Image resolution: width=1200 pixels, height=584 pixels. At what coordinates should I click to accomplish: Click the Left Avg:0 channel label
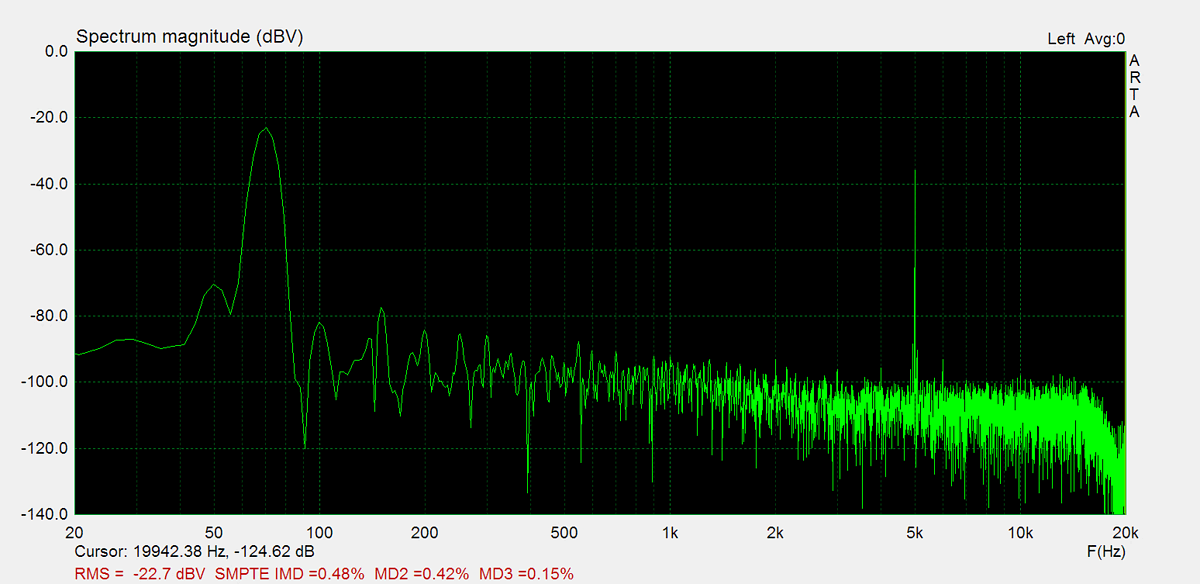1085,39
